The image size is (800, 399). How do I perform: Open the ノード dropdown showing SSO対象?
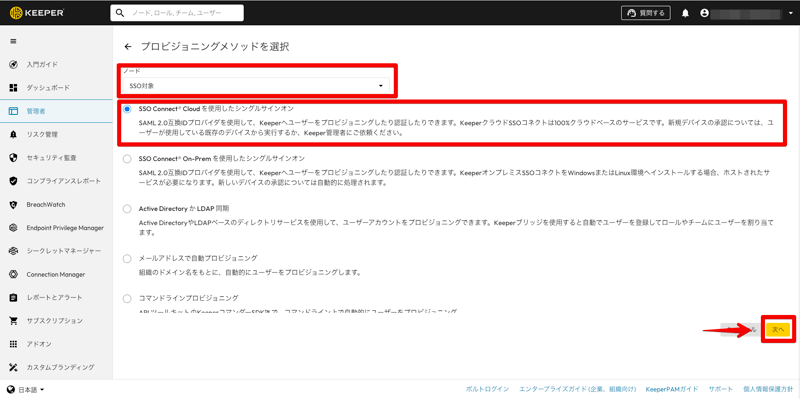coord(256,86)
